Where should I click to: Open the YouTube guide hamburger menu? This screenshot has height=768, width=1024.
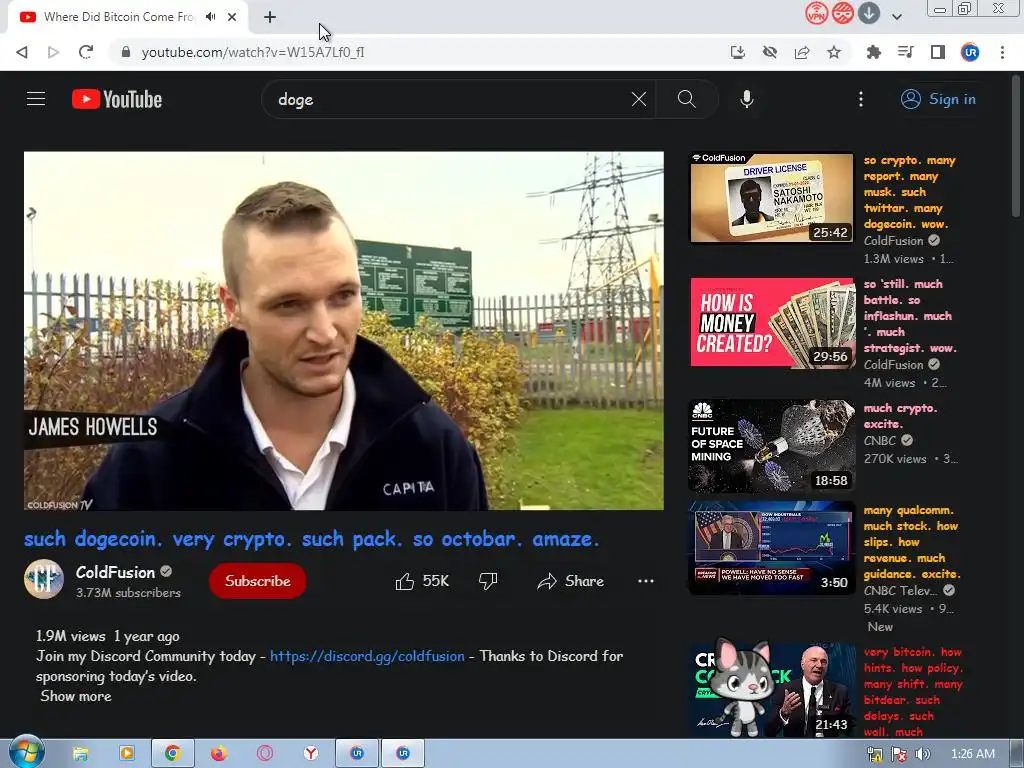click(x=36, y=99)
